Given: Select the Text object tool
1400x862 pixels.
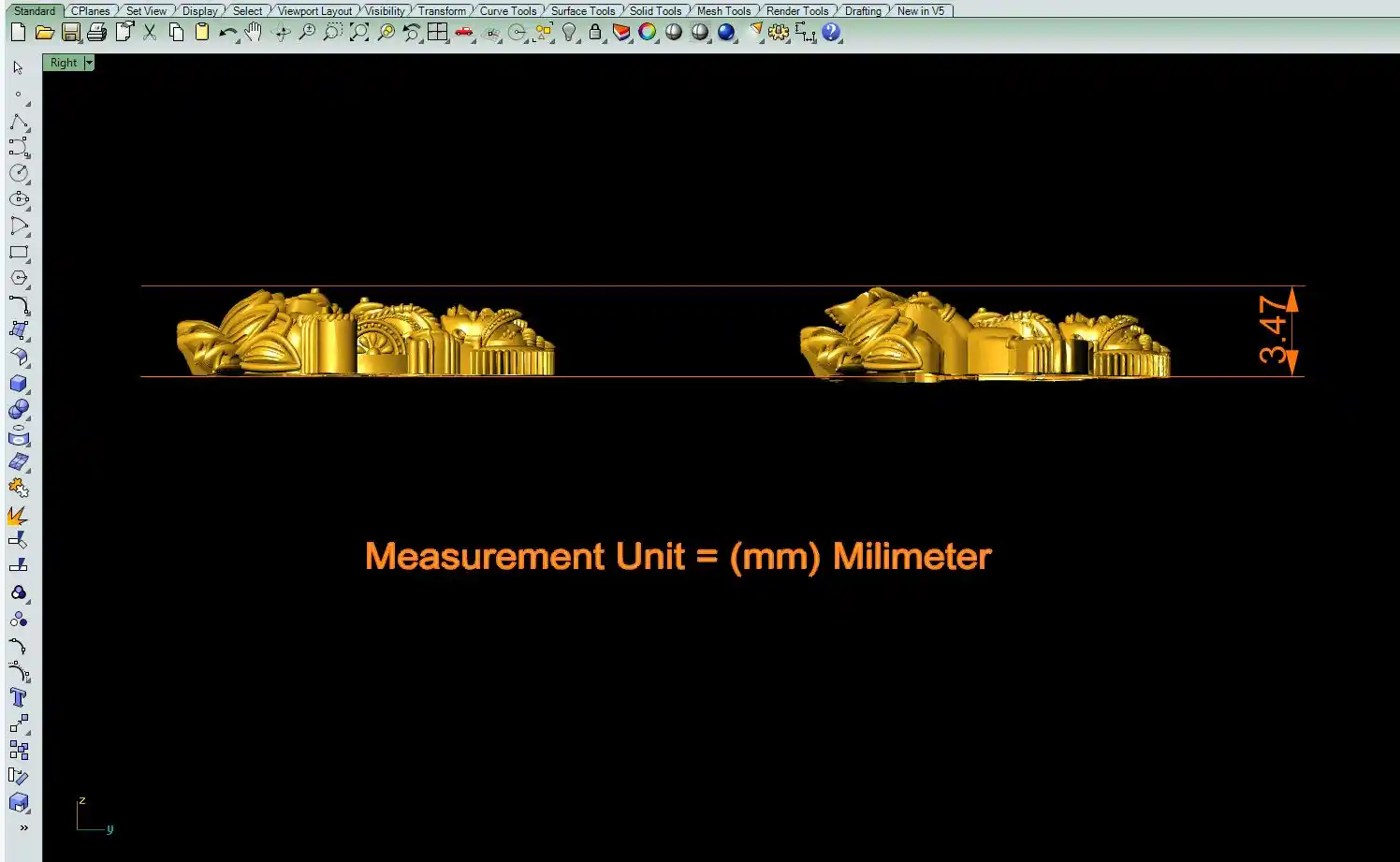Looking at the screenshot, I should click(19, 697).
